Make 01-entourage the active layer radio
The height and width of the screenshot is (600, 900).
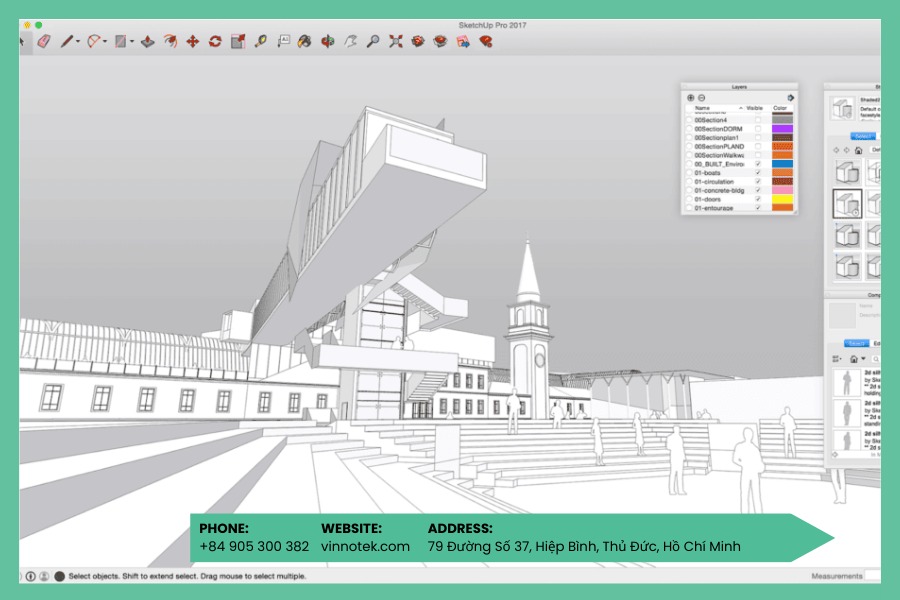click(x=689, y=208)
